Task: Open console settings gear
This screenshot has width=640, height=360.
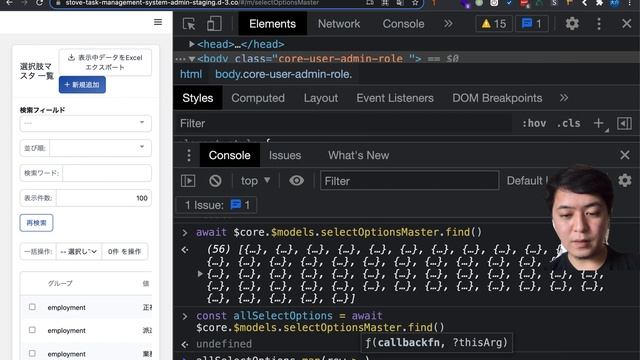Action: [625, 180]
